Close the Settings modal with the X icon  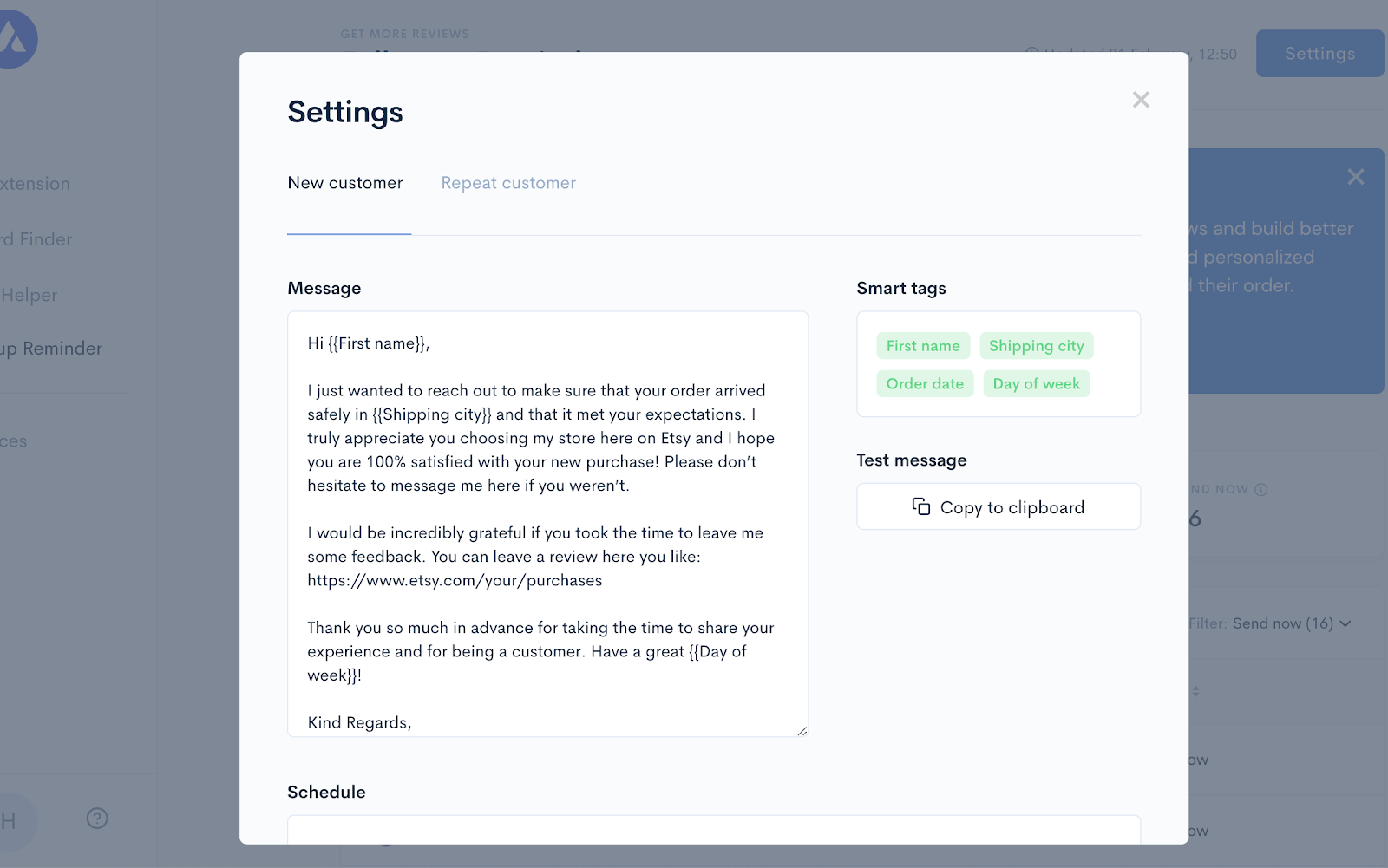tap(1141, 100)
